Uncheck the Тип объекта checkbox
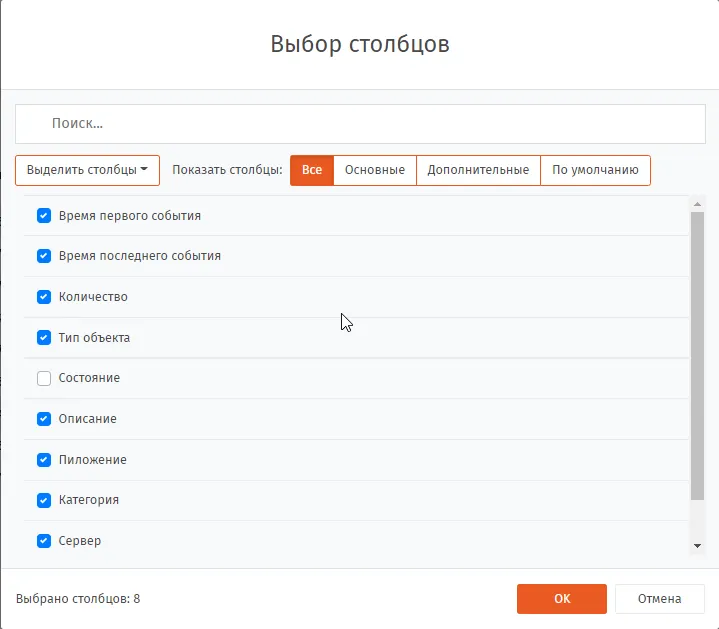 coord(44,337)
